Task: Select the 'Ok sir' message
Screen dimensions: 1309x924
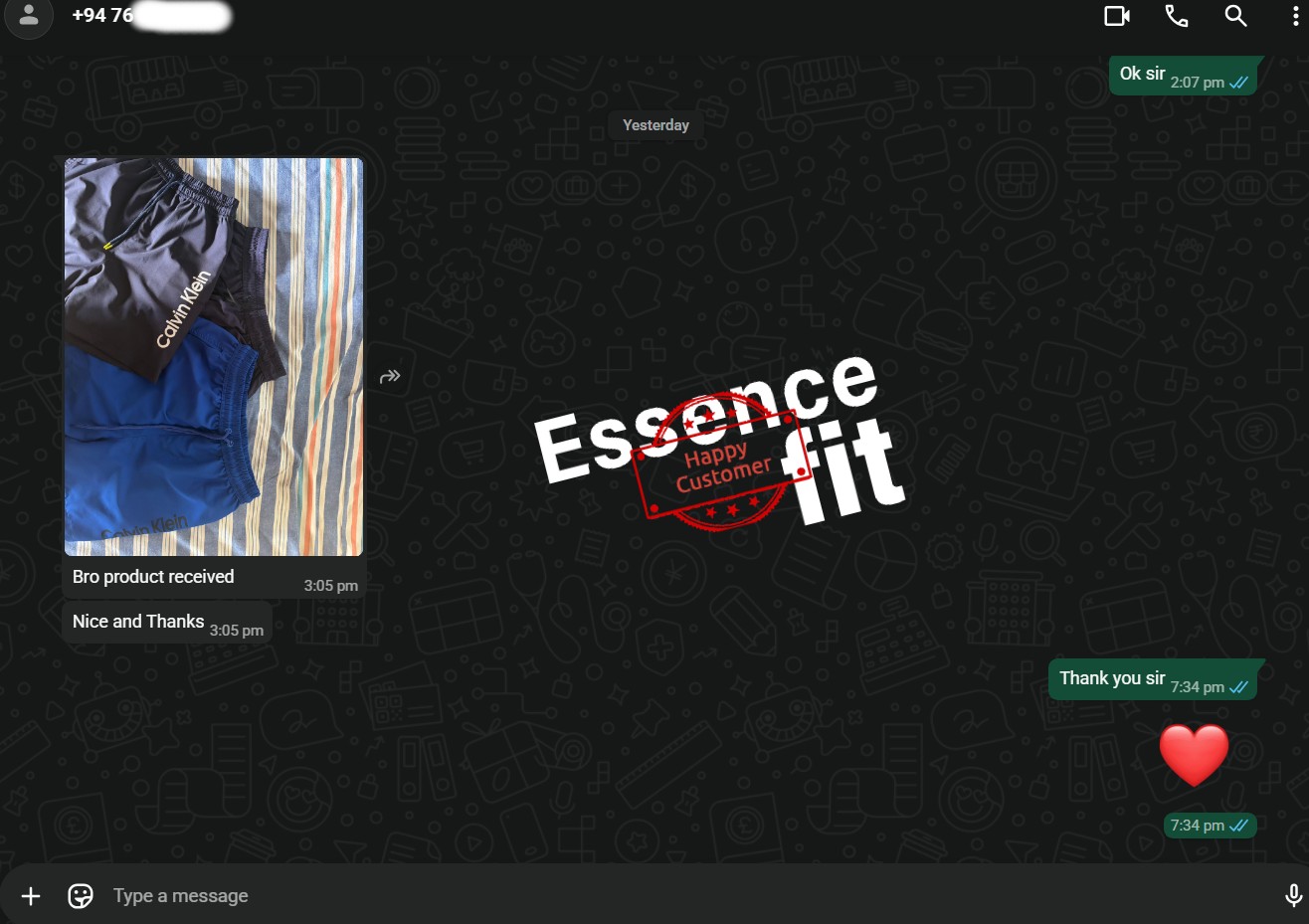Action: (1183, 76)
